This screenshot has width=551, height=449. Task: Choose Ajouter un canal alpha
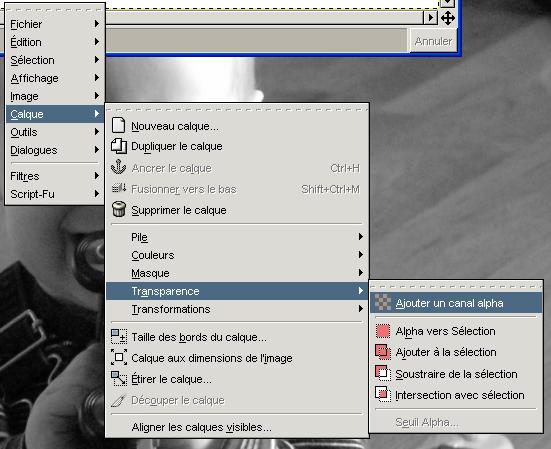coord(456,303)
